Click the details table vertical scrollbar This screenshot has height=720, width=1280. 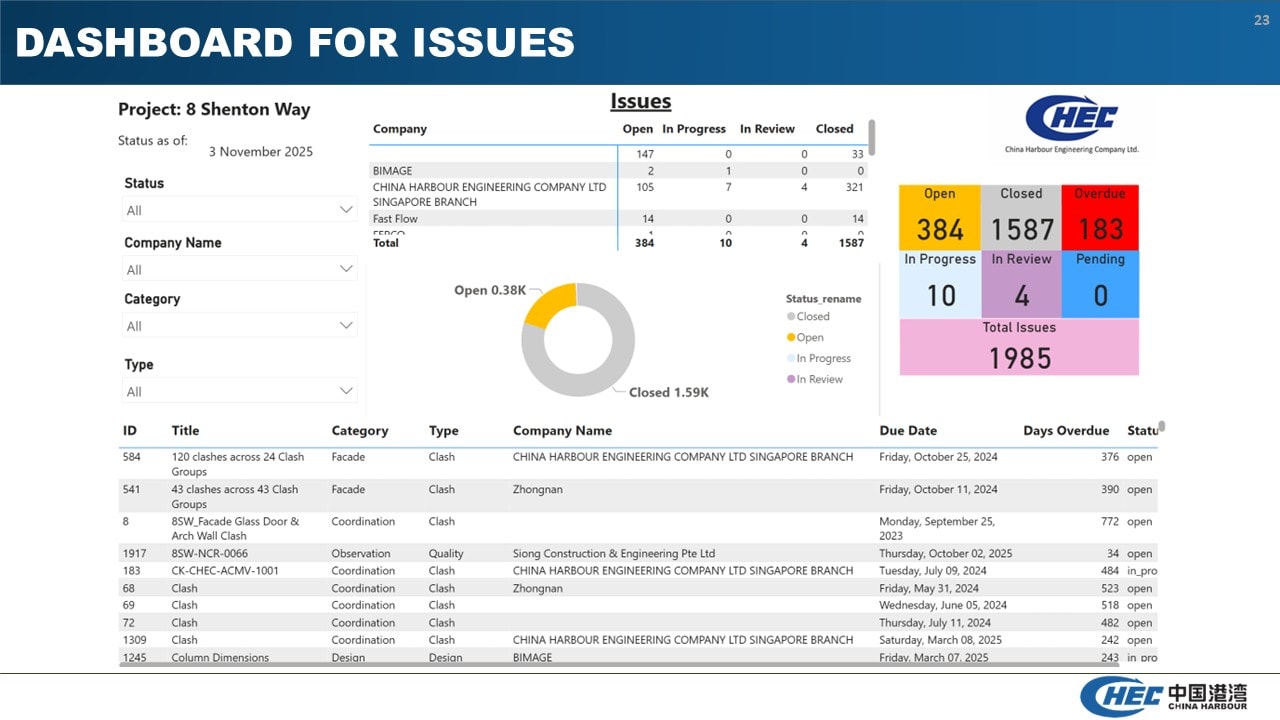[x=1162, y=427]
